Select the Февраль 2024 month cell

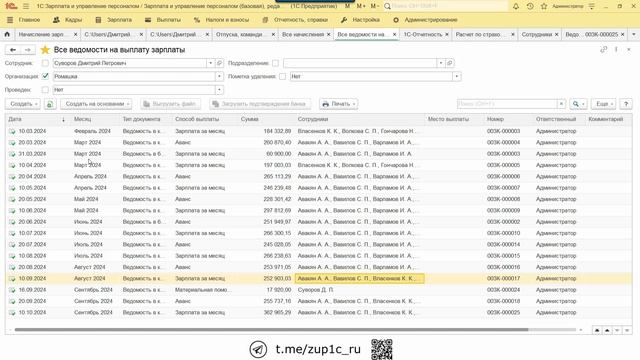93,131
